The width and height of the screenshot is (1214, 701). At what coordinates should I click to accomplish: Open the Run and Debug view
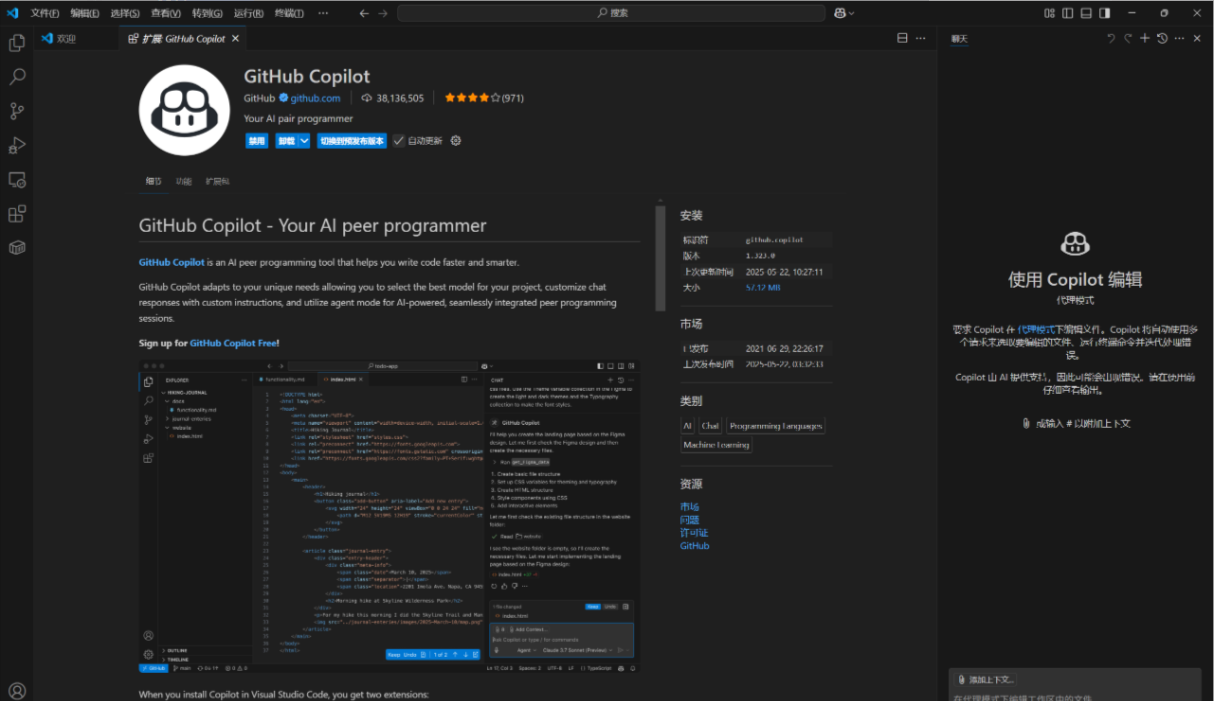(17, 146)
